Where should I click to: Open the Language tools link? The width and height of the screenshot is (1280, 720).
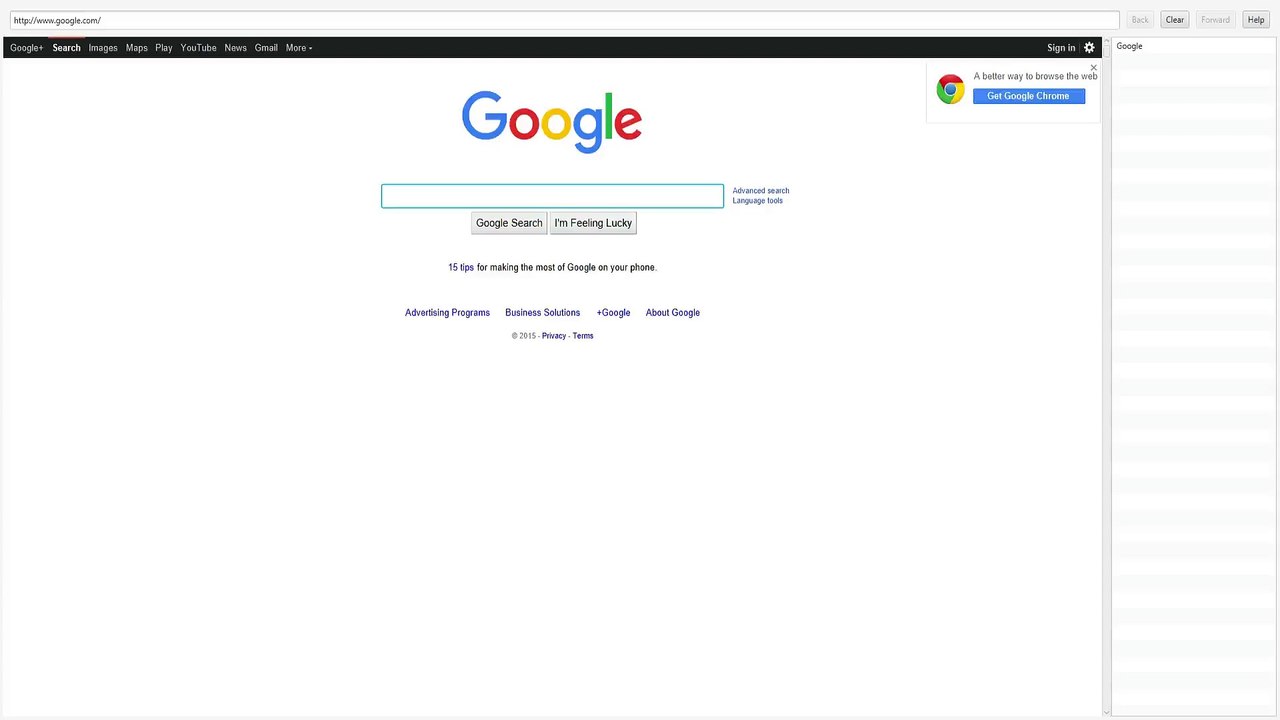click(x=758, y=201)
